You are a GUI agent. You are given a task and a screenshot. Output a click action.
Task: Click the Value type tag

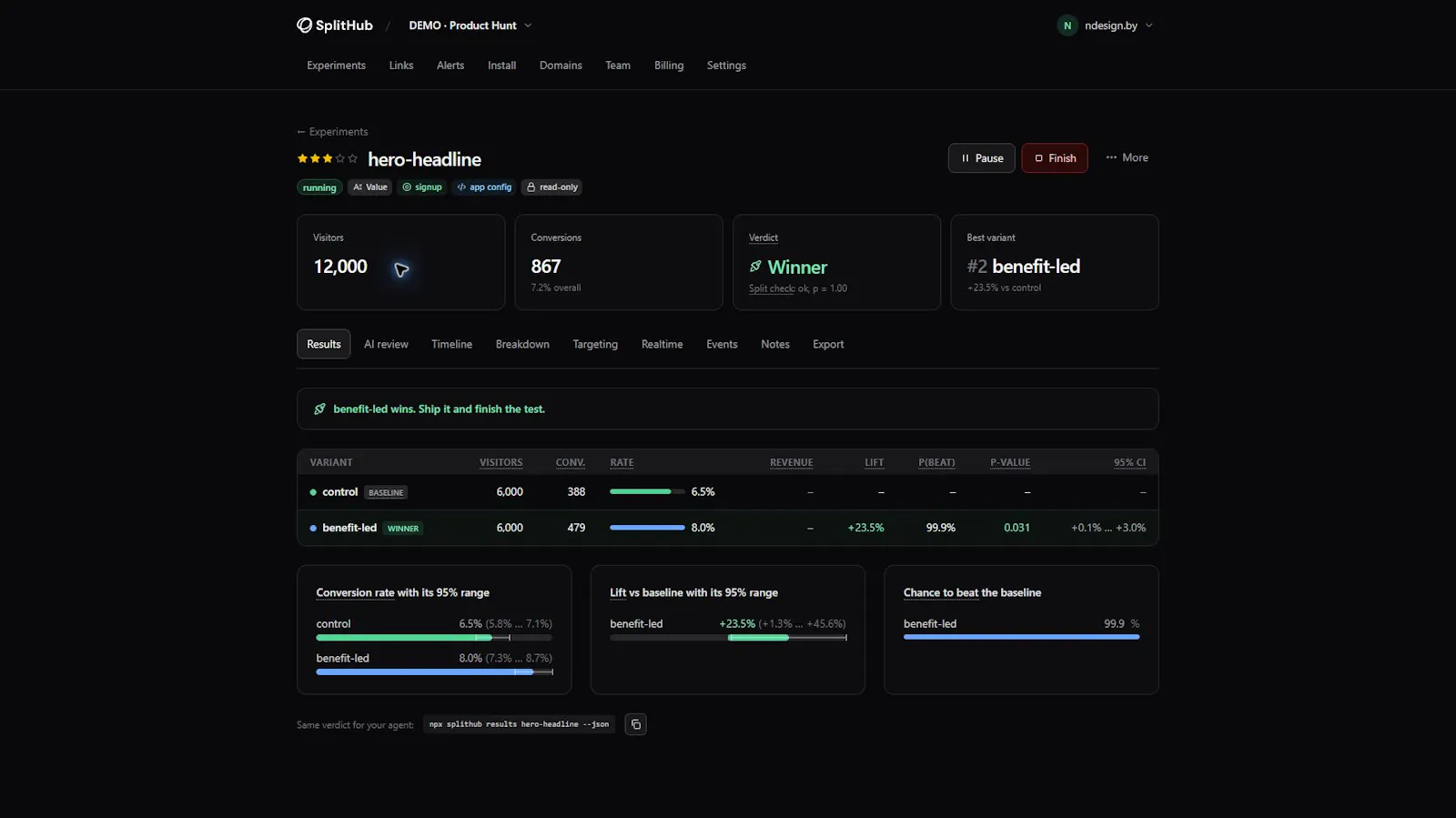[369, 187]
